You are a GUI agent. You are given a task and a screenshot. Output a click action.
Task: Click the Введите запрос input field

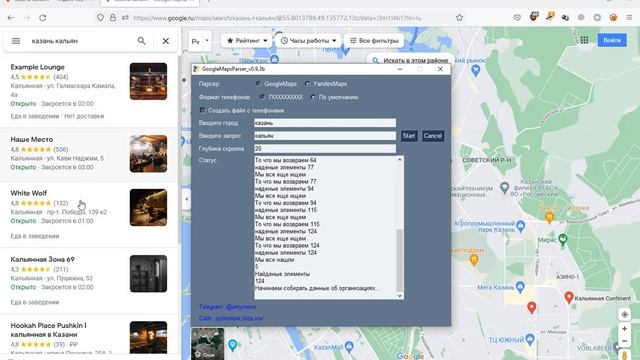click(x=325, y=136)
